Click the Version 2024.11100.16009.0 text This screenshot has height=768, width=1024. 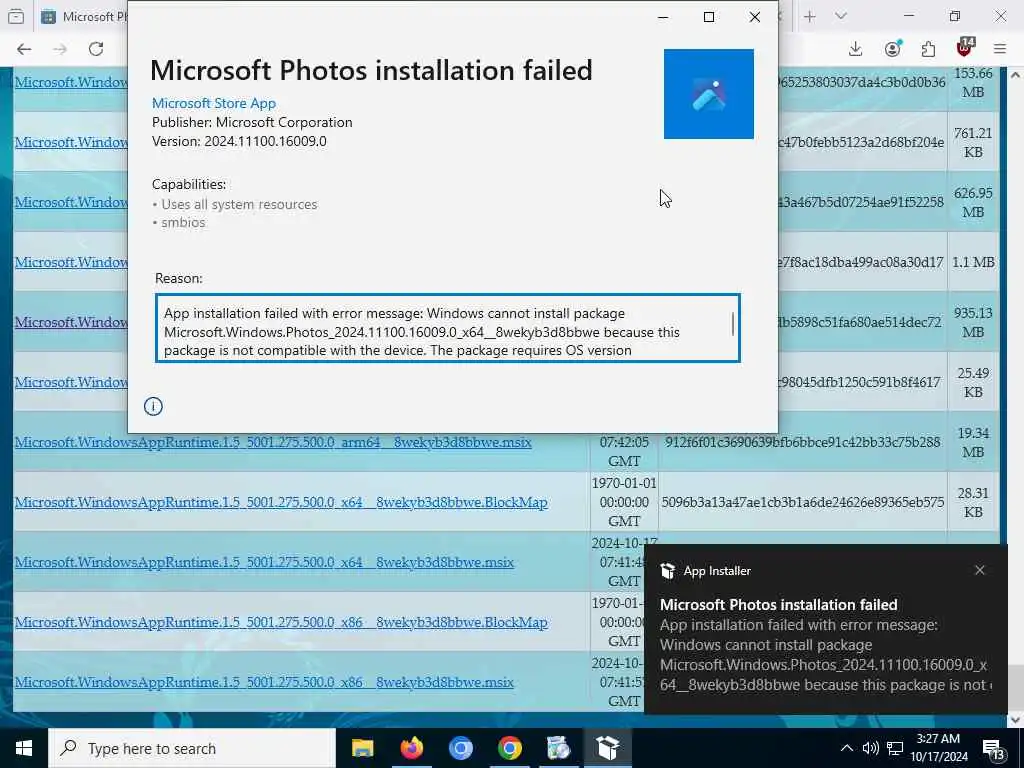pyautogui.click(x=239, y=141)
